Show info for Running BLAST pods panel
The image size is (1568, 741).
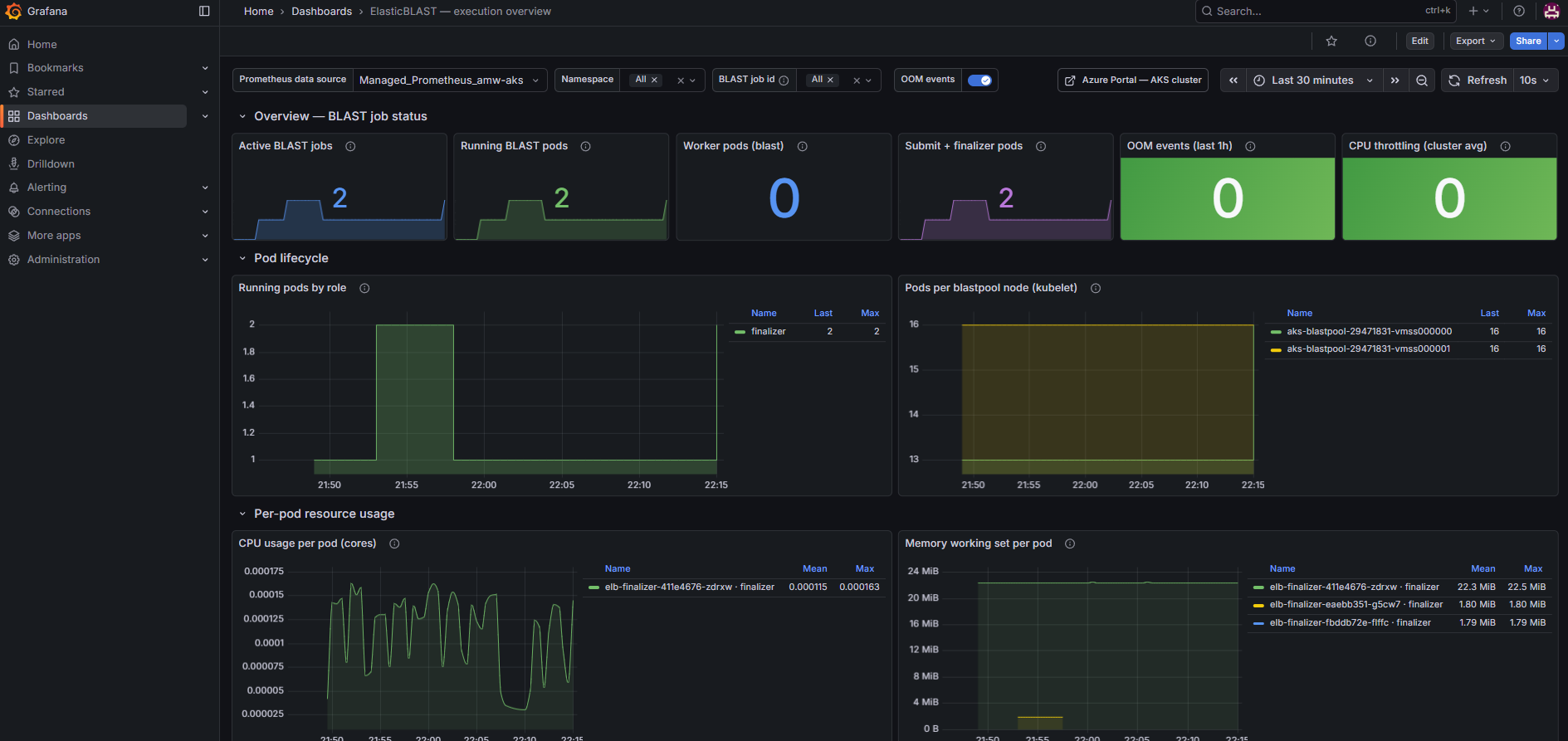pos(585,146)
